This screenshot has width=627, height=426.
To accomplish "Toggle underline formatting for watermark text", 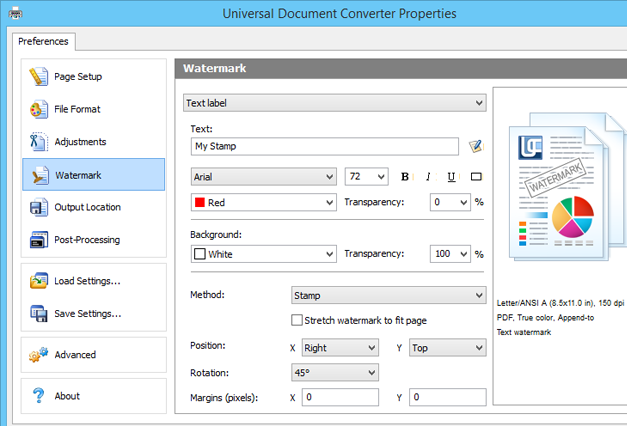I will pos(451,176).
